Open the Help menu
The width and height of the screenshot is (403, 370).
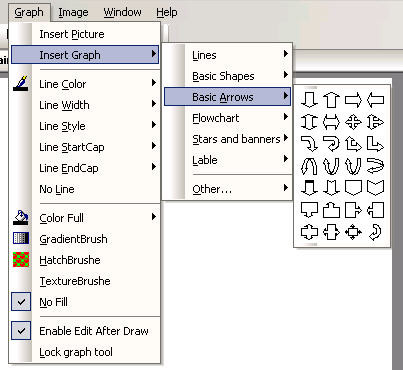[167, 12]
